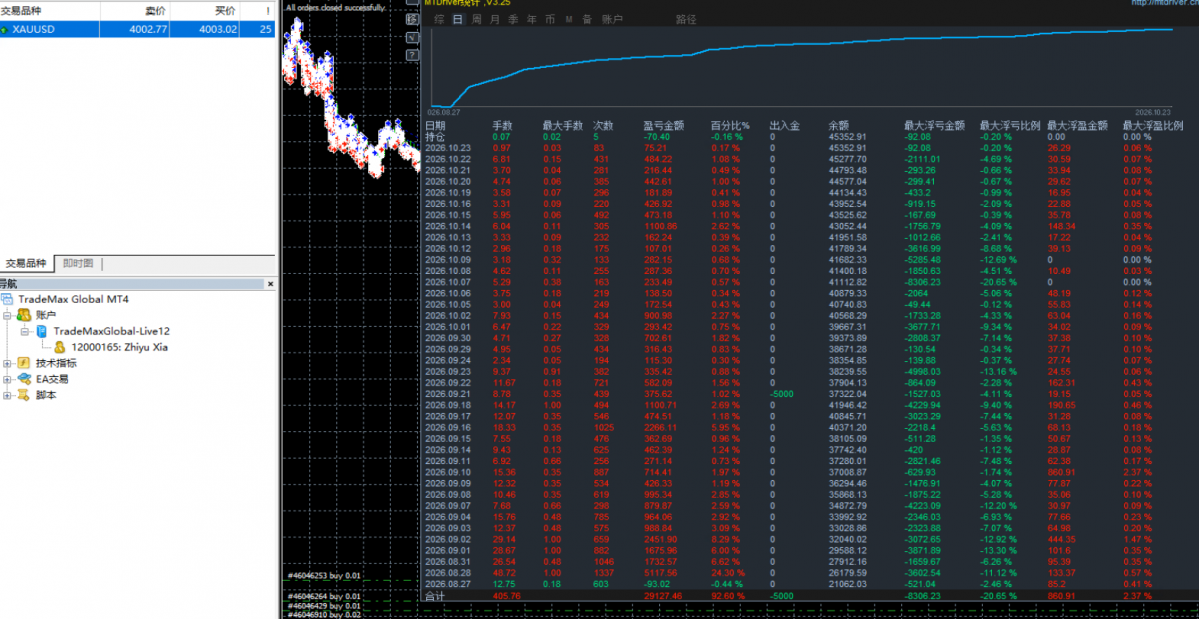Collapse the 账户 tree node

[7, 315]
